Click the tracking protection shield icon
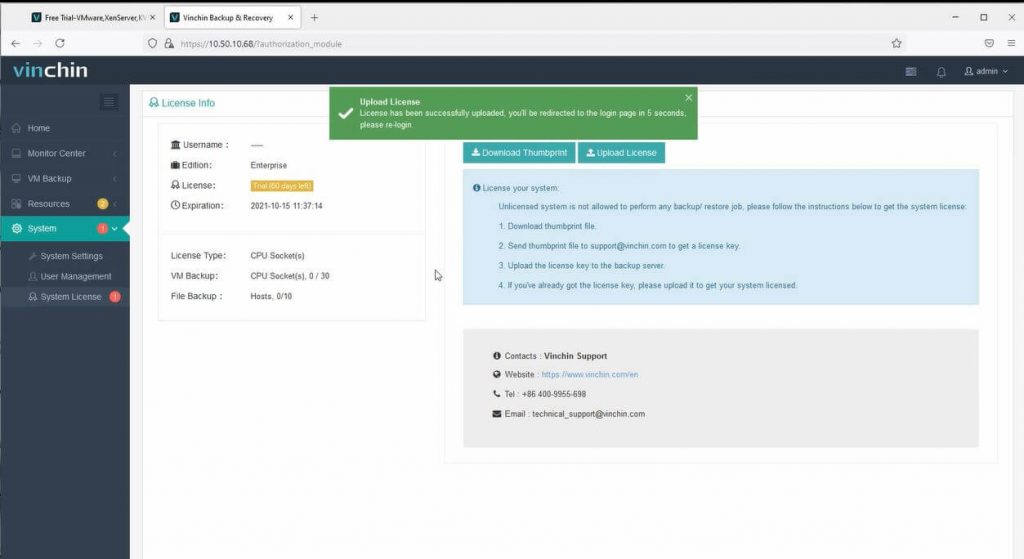1024x559 pixels. tap(152, 44)
